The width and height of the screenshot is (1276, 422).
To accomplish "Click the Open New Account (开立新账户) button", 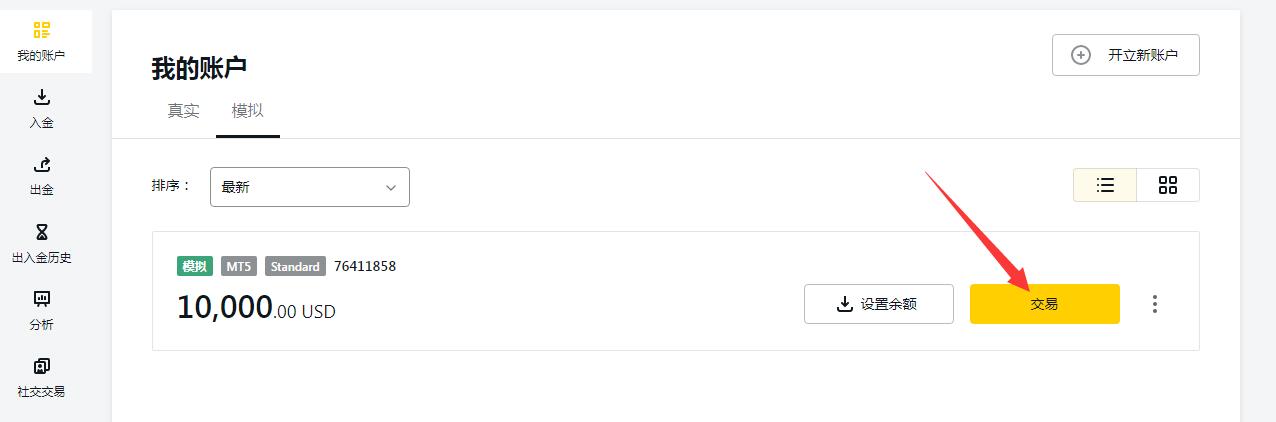I will 1125,55.
